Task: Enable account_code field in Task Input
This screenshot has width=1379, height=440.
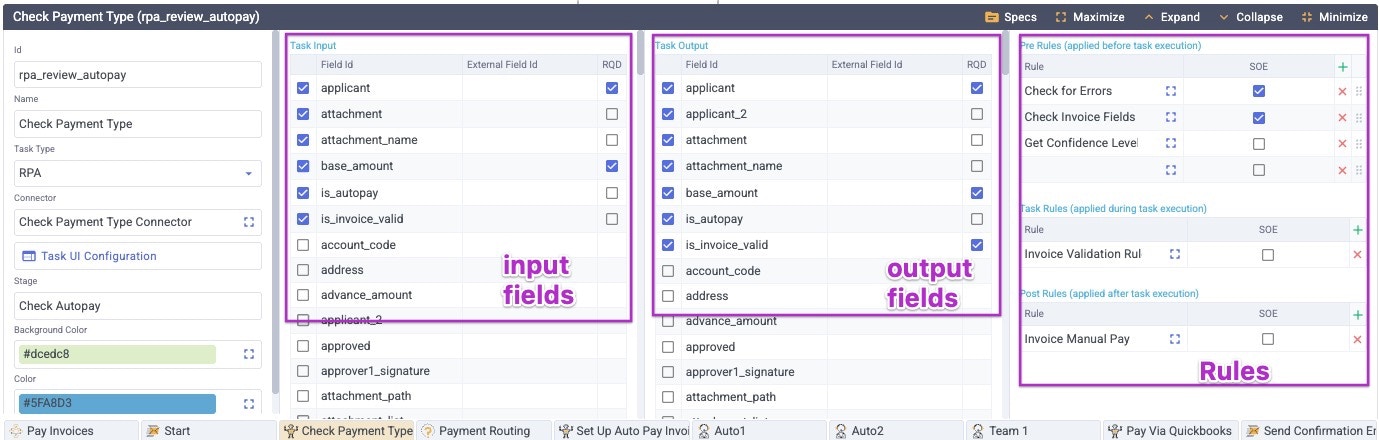Action: click(x=303, y=244)
